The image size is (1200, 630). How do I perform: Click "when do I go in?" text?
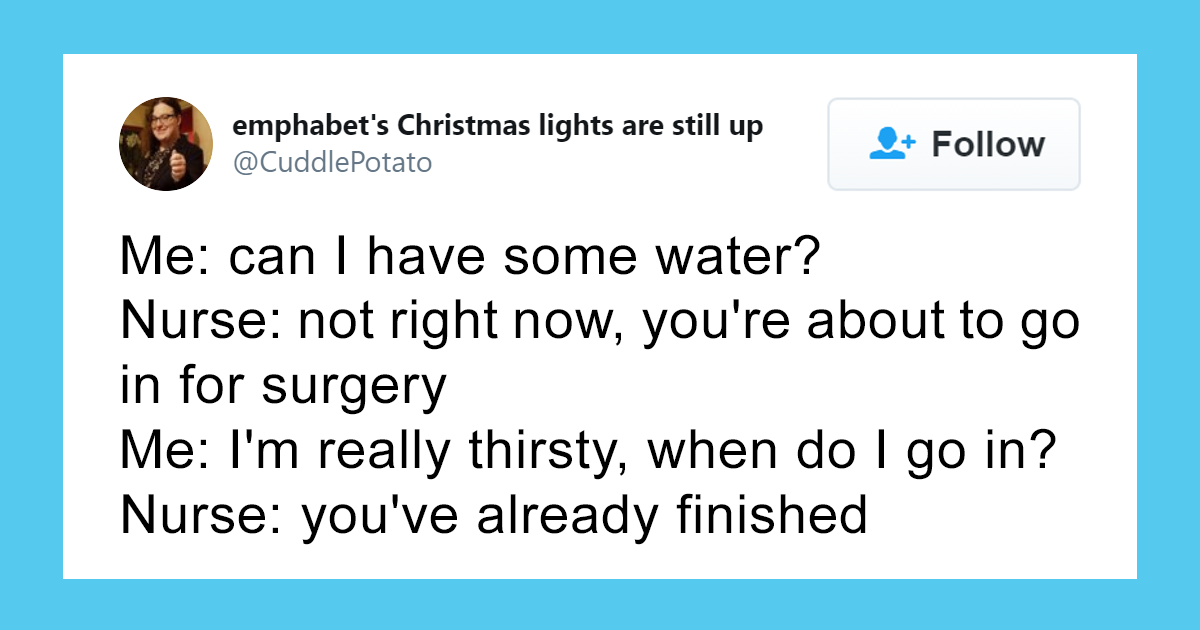[x=852, y=451]
